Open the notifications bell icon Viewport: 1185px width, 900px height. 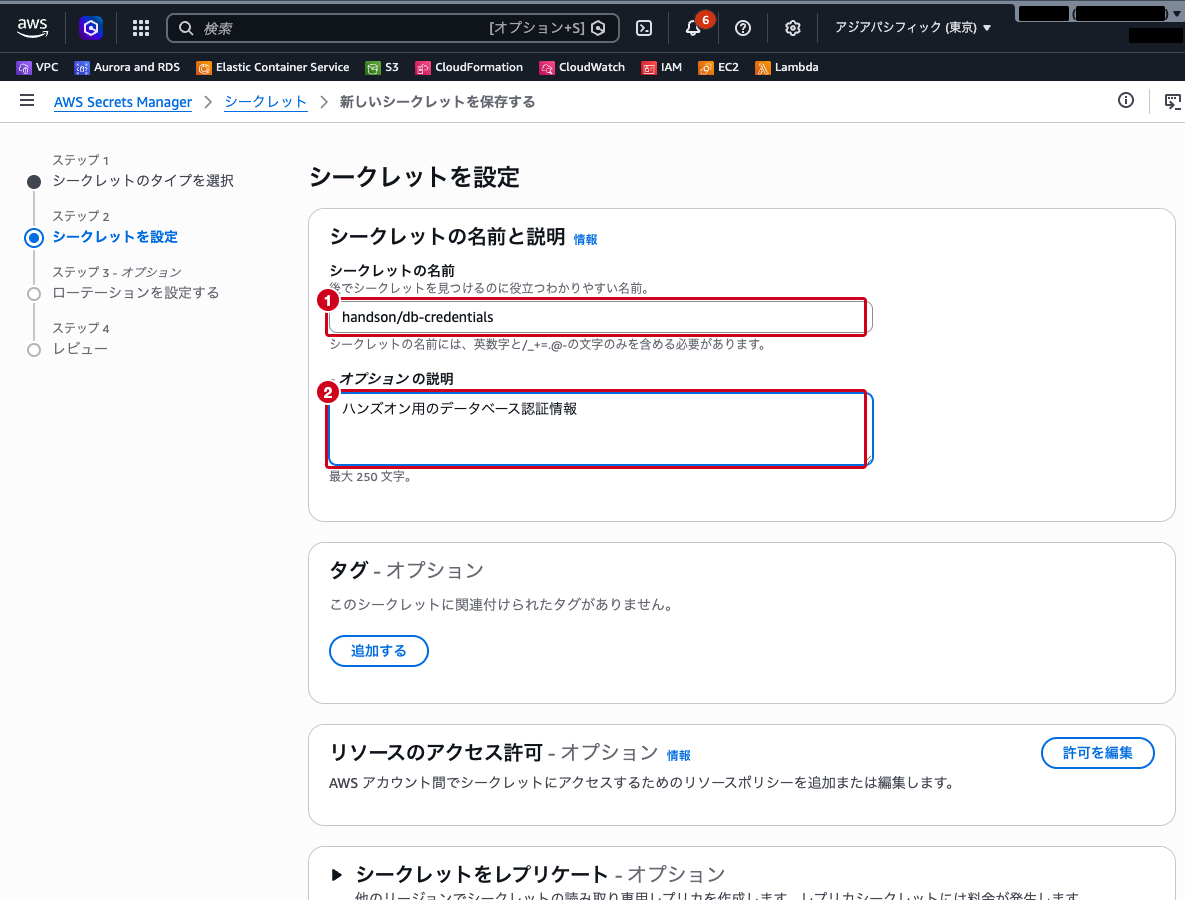tap(693, 28)
